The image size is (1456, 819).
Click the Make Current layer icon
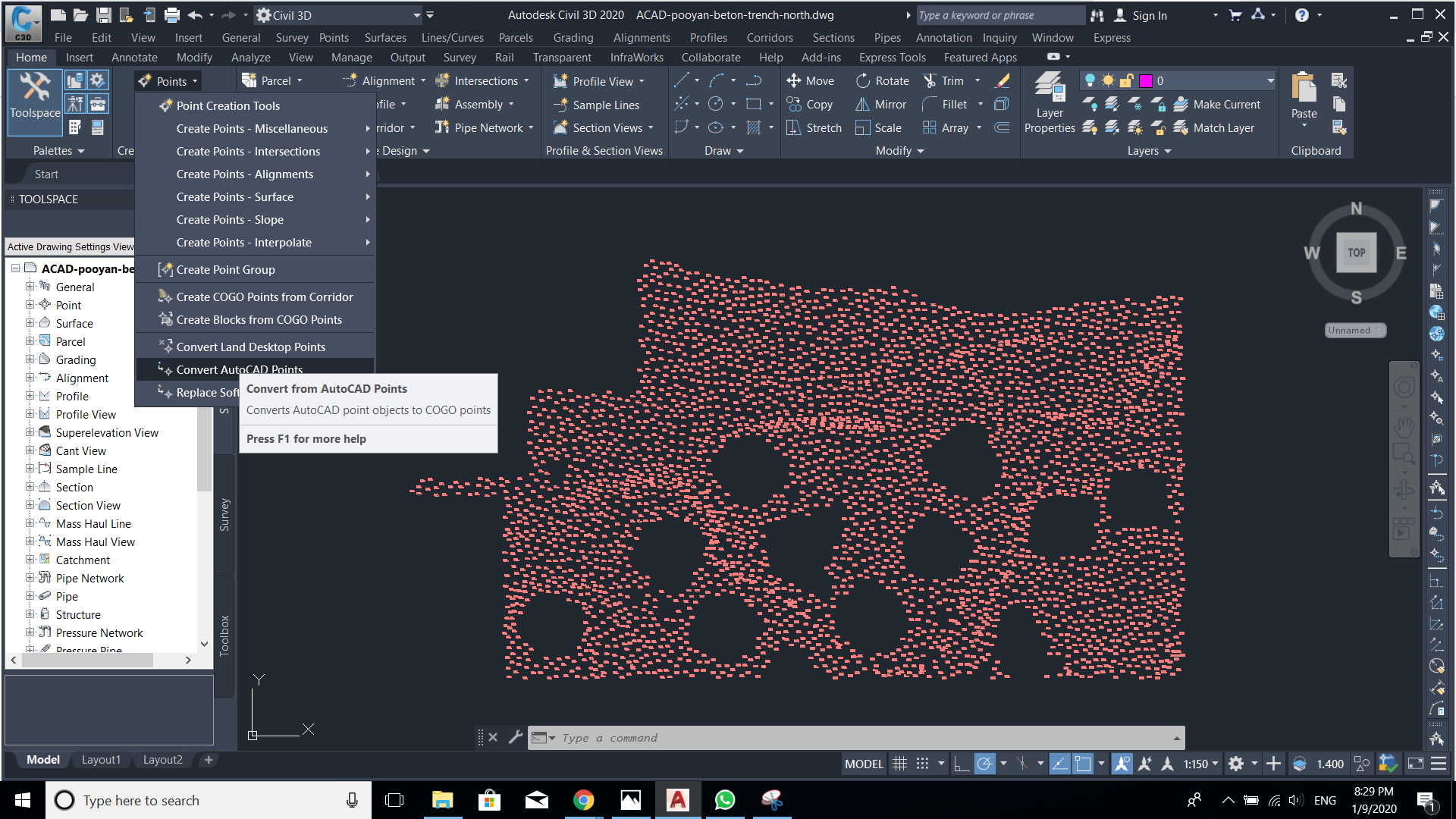[x=1180, y=104]
